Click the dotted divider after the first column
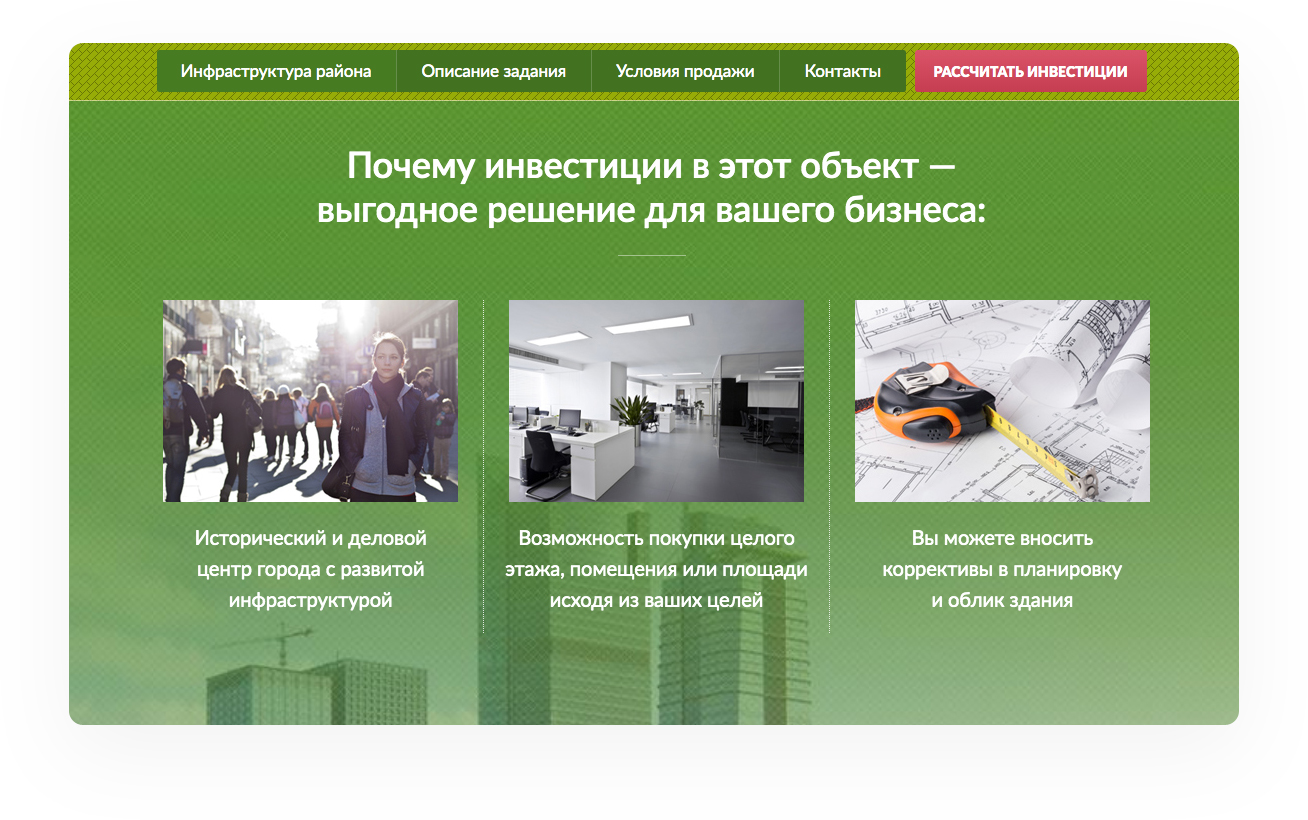Screen dimensions: 1308x820 click(x=484, y=466)
